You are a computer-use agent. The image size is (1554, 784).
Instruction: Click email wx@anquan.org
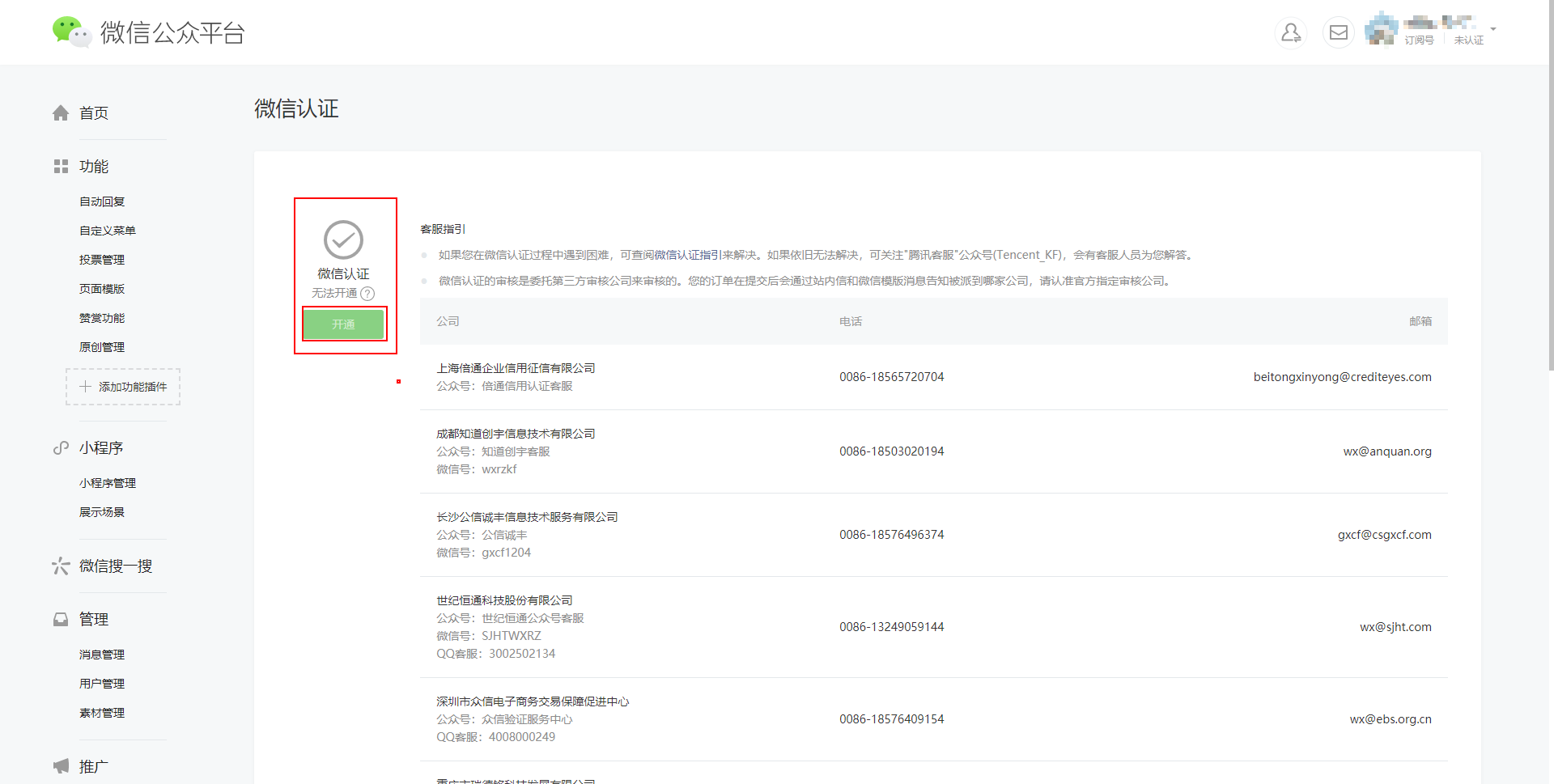click(x=1387, y=451)
